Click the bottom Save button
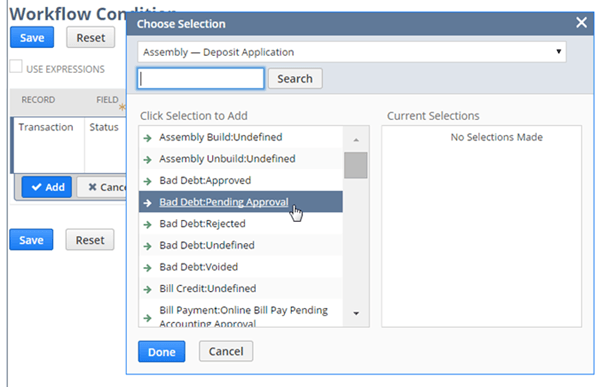This screenshot has width=599, height=387. [x=31, y=240]
